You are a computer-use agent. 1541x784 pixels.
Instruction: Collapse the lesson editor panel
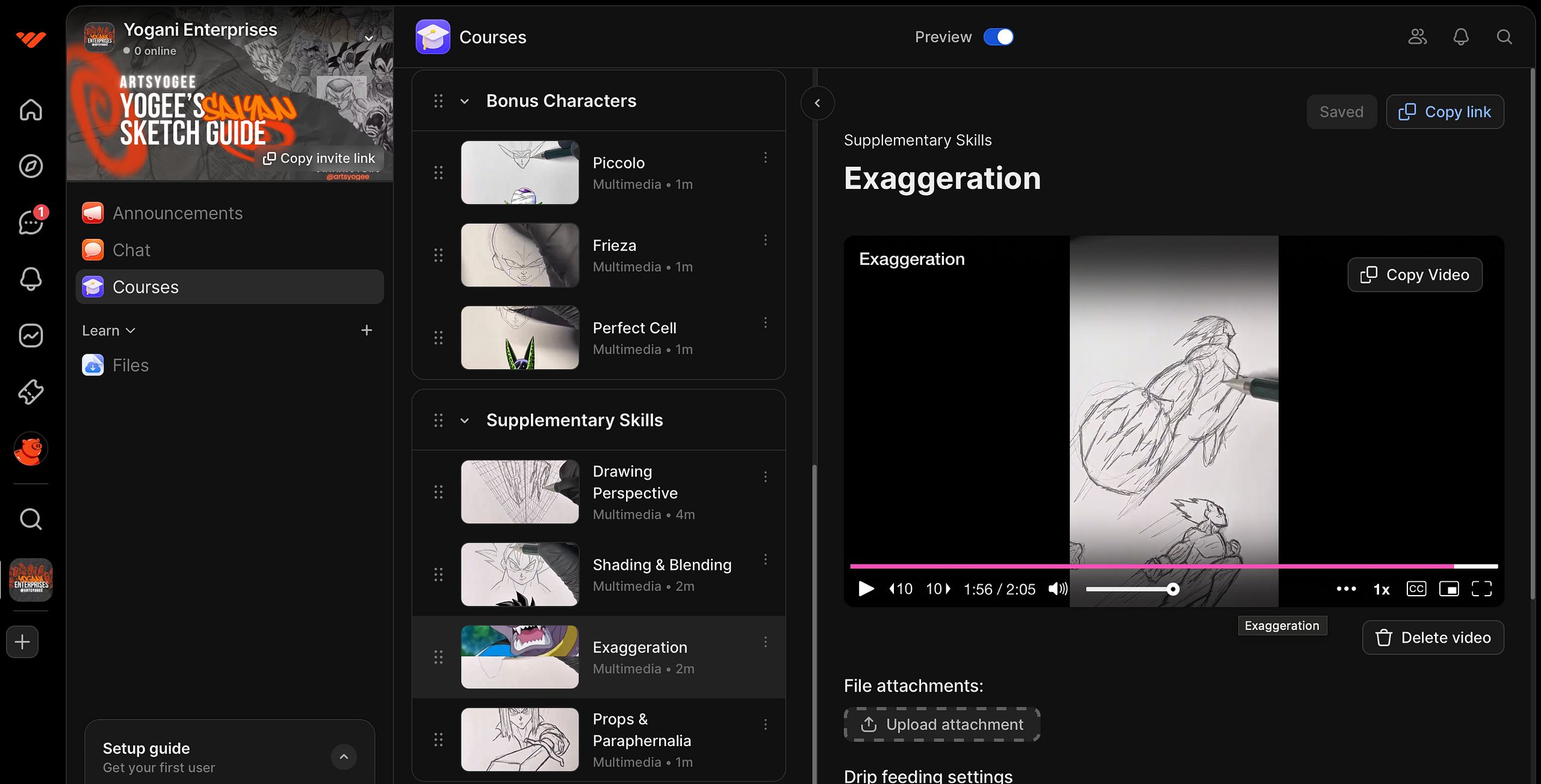[817, 103]
